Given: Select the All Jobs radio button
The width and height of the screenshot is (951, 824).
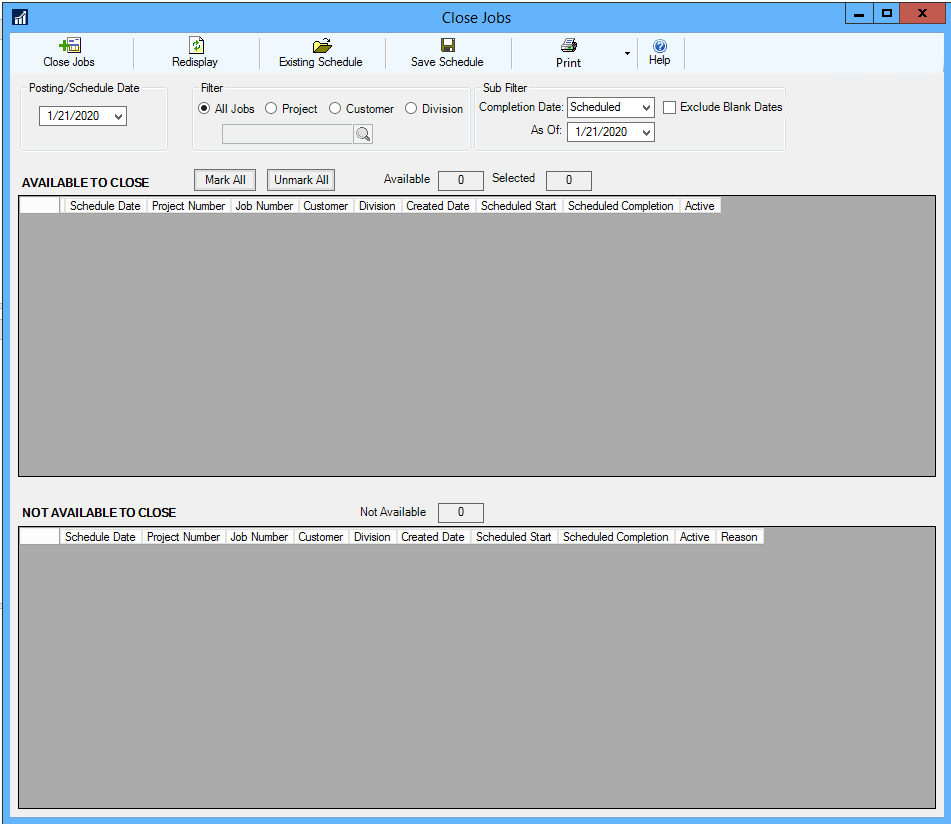Looking at the screenshot, I should [204, 108].
